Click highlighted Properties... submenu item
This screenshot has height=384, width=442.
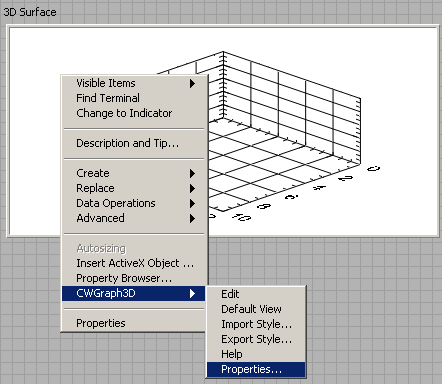click(256, 369)
